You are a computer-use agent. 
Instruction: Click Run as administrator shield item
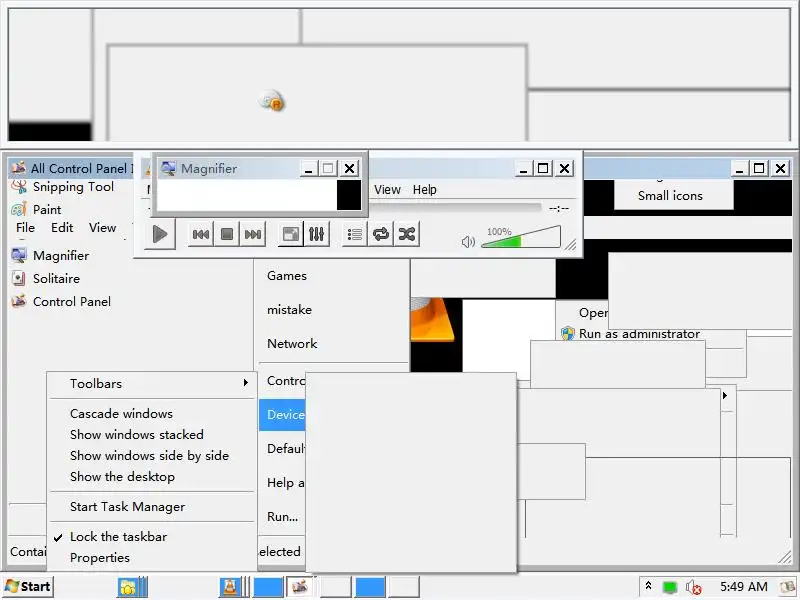[631, 334]
